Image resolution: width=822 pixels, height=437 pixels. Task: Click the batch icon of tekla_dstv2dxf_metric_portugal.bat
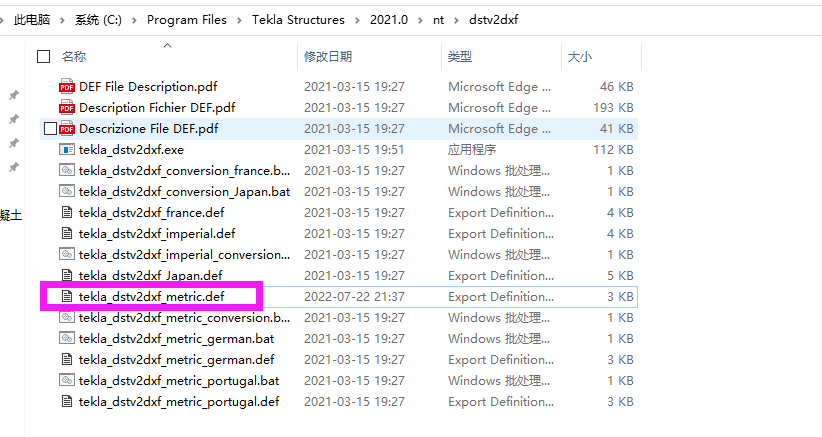(67, 380)
